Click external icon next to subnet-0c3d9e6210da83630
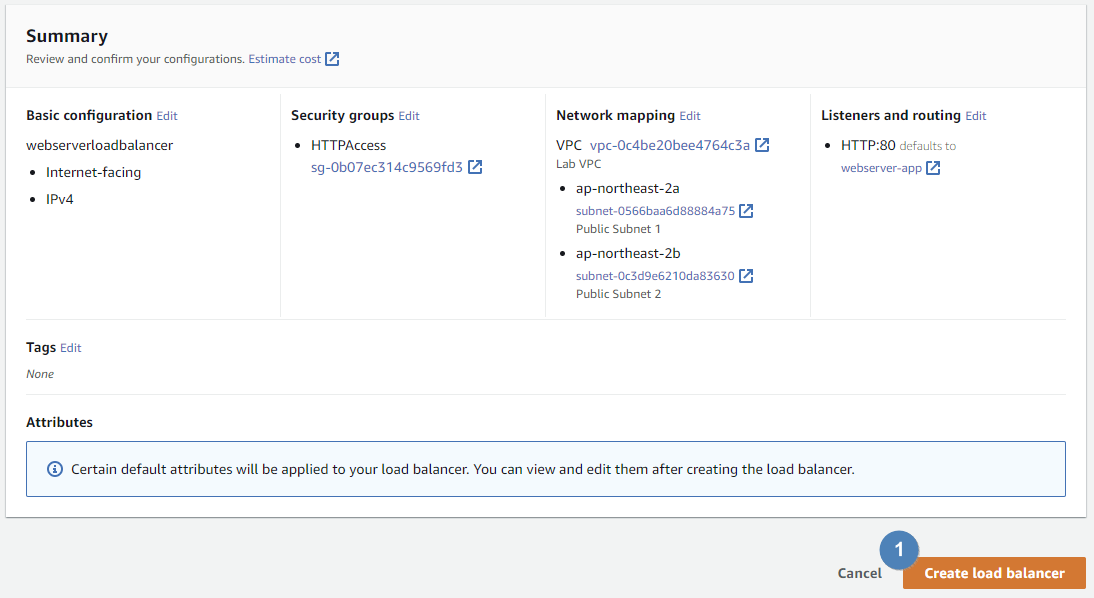The height and width of the screenshot is (598, 1094). [746, 276]
